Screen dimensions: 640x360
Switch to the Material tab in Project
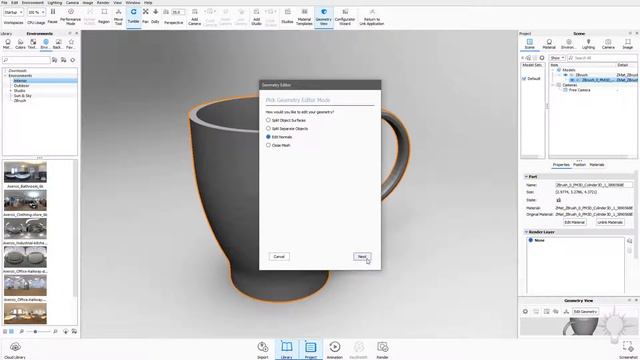click(x=549, y=44)
